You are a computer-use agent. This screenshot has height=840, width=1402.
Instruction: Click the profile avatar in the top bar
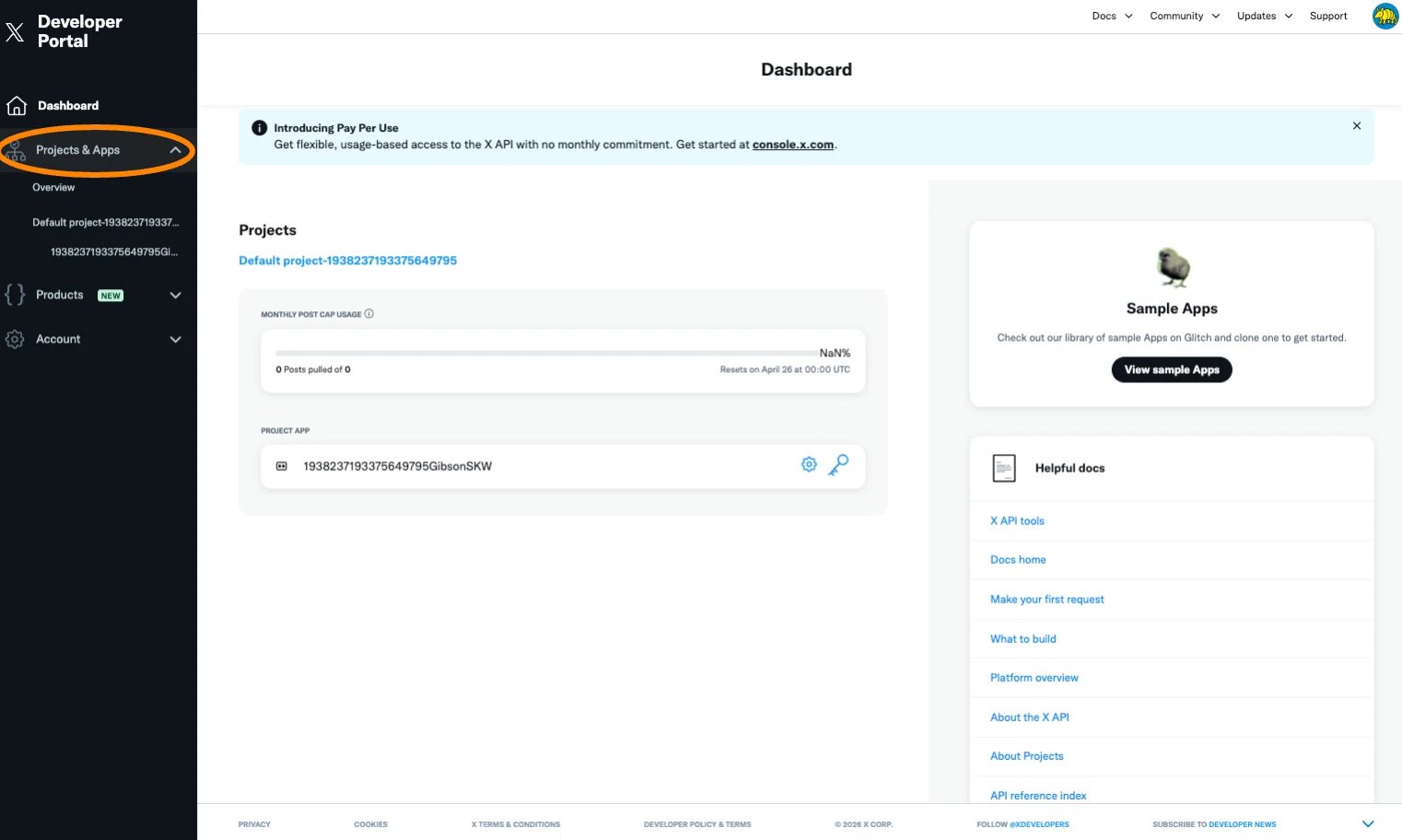point(1385,16)
